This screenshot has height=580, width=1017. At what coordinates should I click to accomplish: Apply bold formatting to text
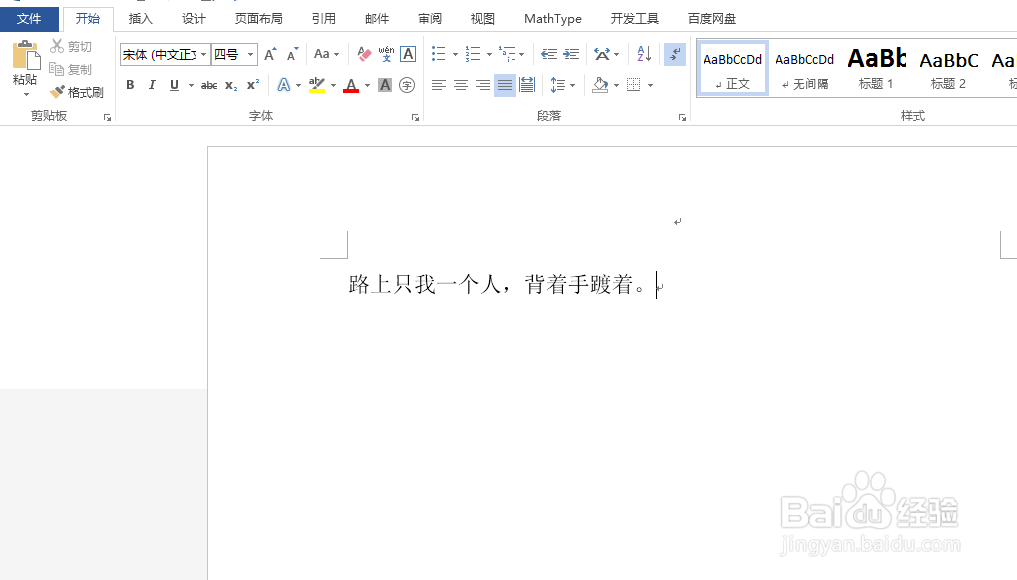[x=129, y=85]
